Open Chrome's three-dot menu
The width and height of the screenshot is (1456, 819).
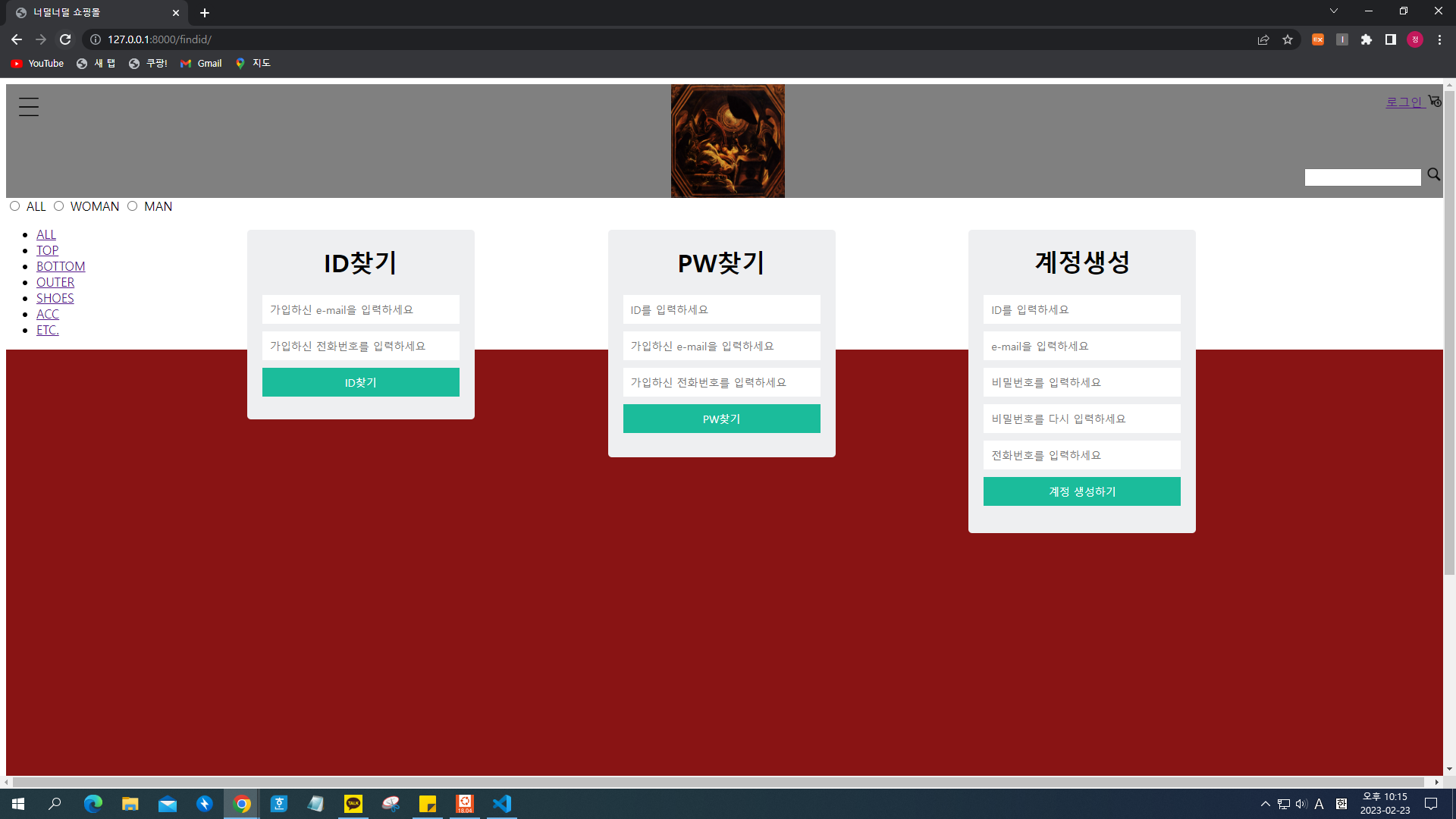tap(1439, 39)
